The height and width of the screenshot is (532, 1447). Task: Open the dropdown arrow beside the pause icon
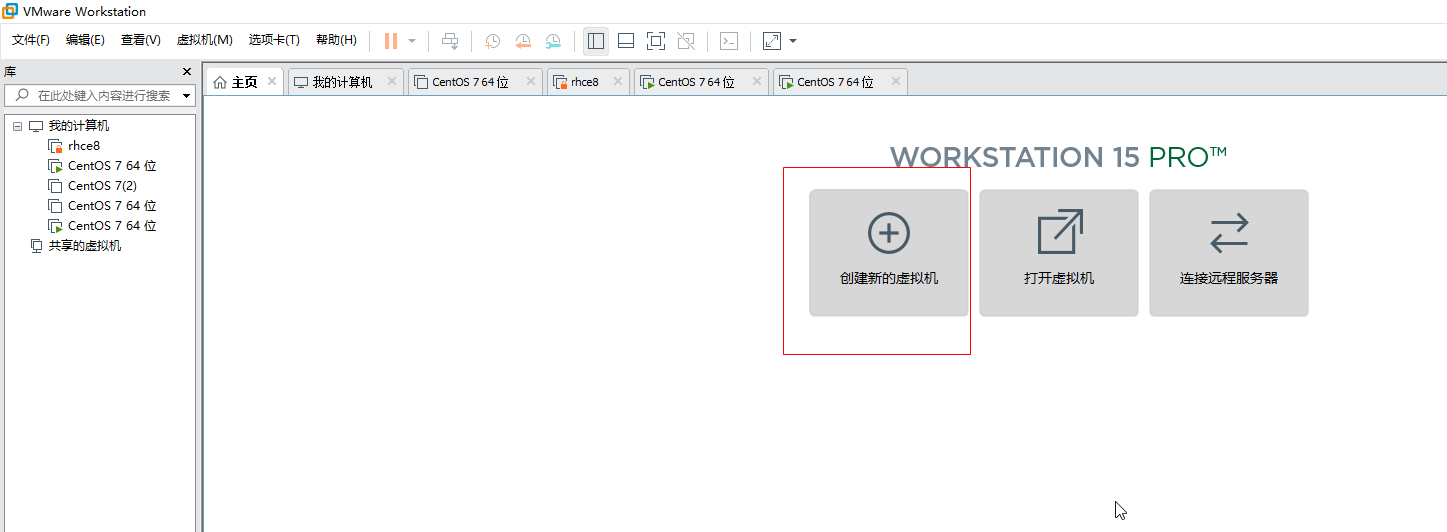coord(412,41)
